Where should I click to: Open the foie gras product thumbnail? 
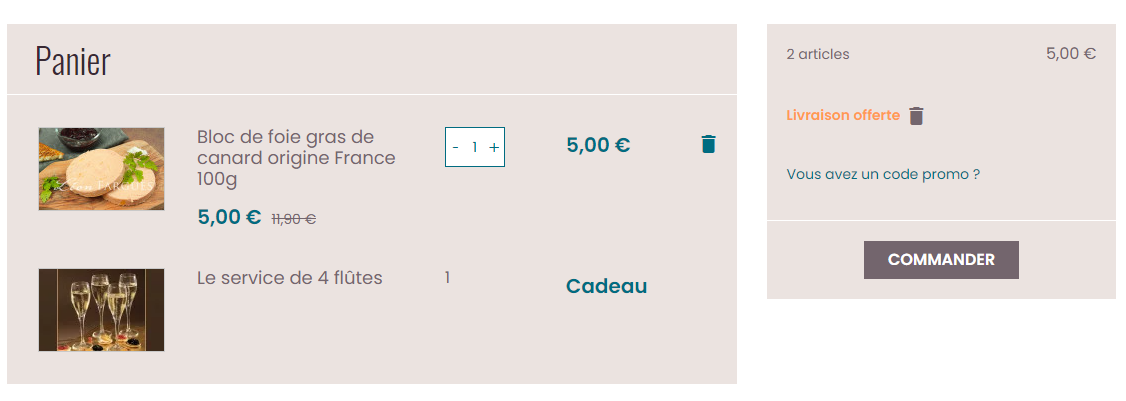tap(101, 169)
